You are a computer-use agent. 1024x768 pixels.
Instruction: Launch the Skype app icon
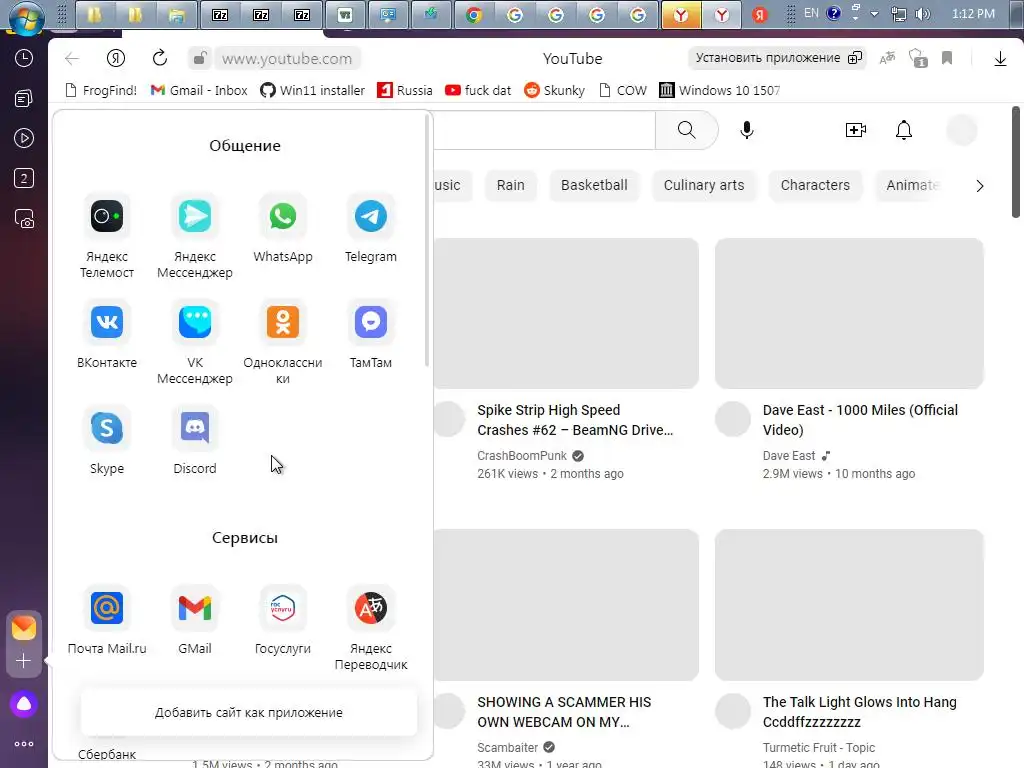coord(107,428)
